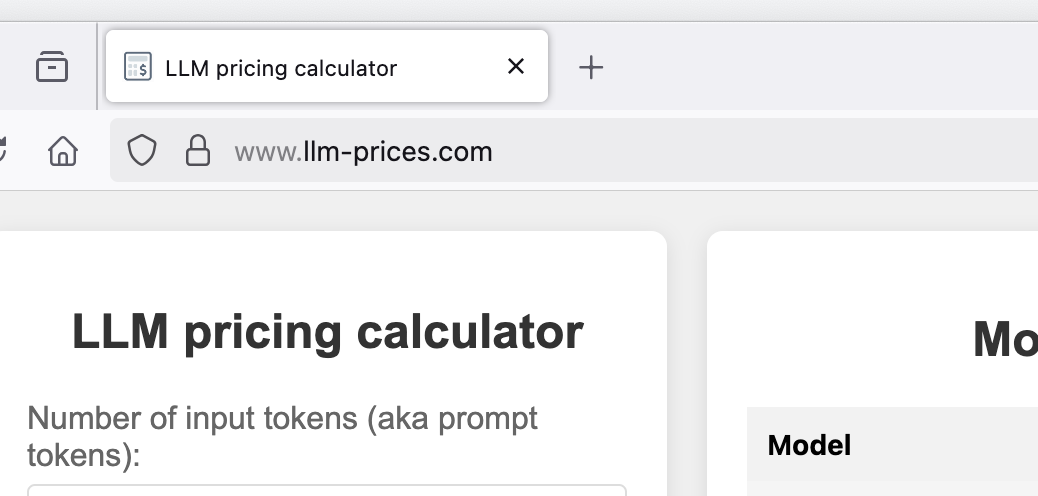This screenshot has height=496, width=1038.
Task: Close the LLM pricing calculator tab
Action: click(516, 66)
